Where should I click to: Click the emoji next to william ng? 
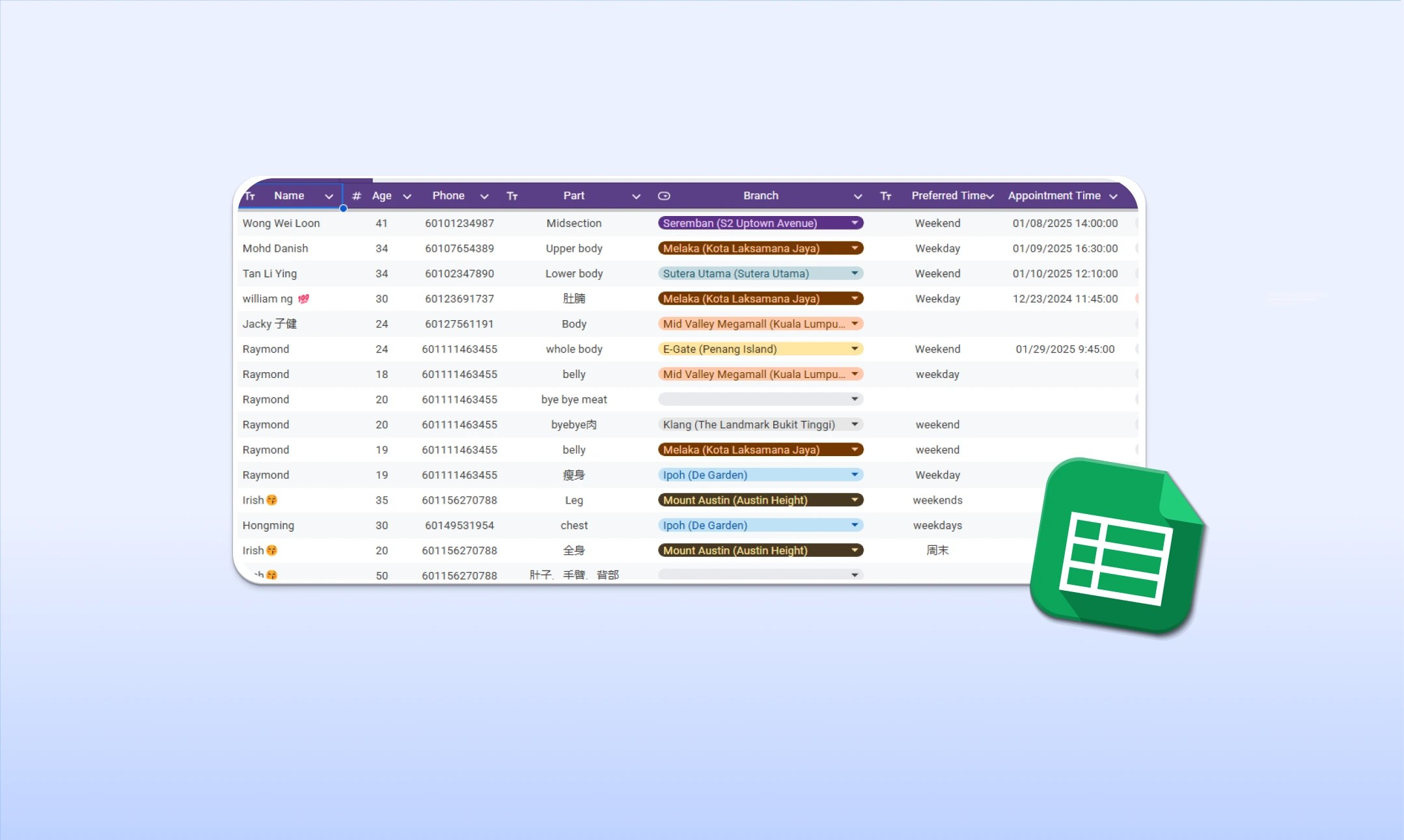click(303, 299)
